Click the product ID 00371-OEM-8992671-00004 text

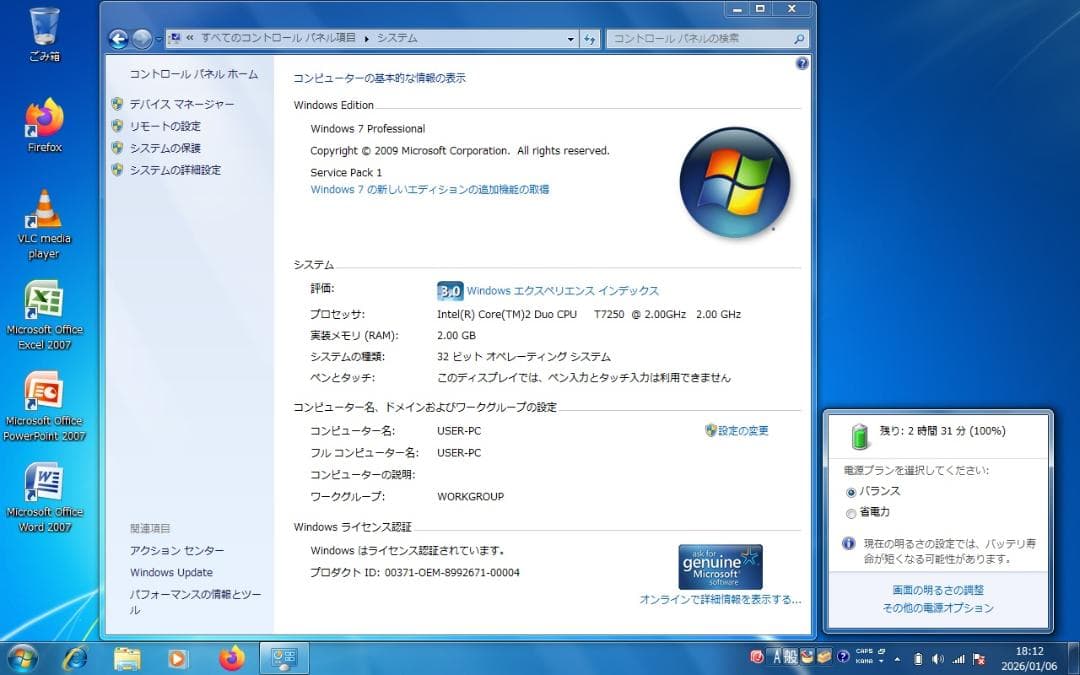point(452,572)
